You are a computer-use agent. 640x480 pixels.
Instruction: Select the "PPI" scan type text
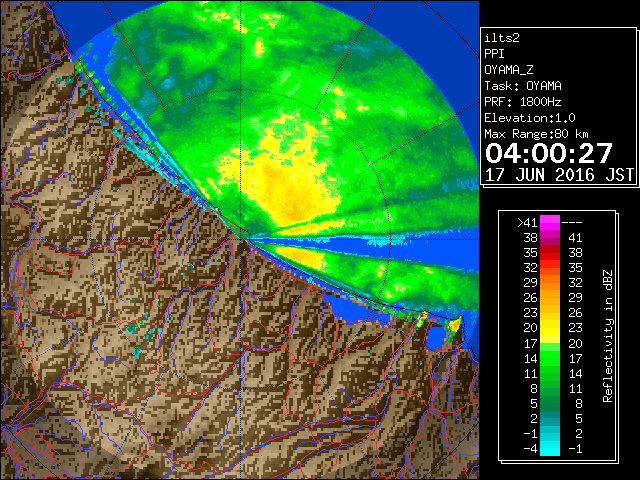pos(494,54)
